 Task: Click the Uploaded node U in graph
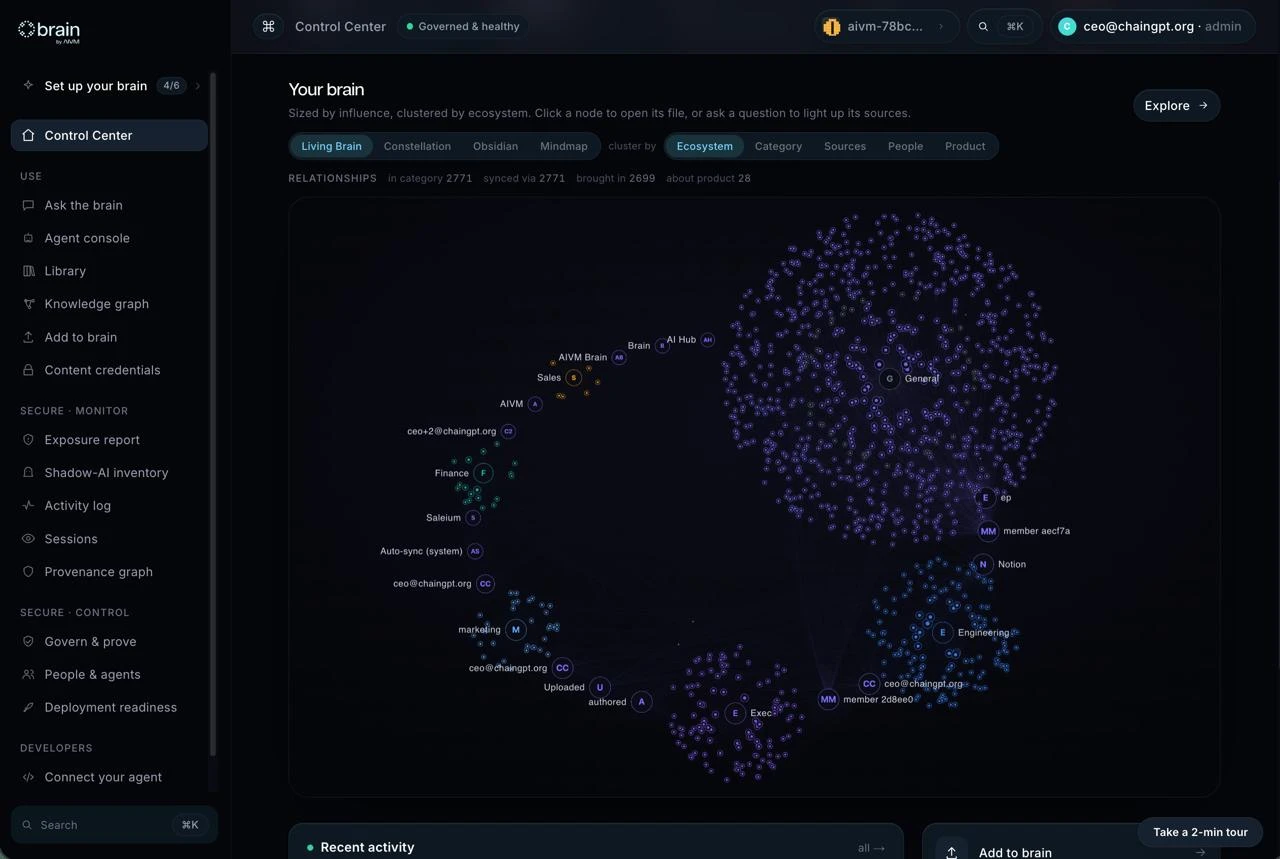[x=600, y=687]
